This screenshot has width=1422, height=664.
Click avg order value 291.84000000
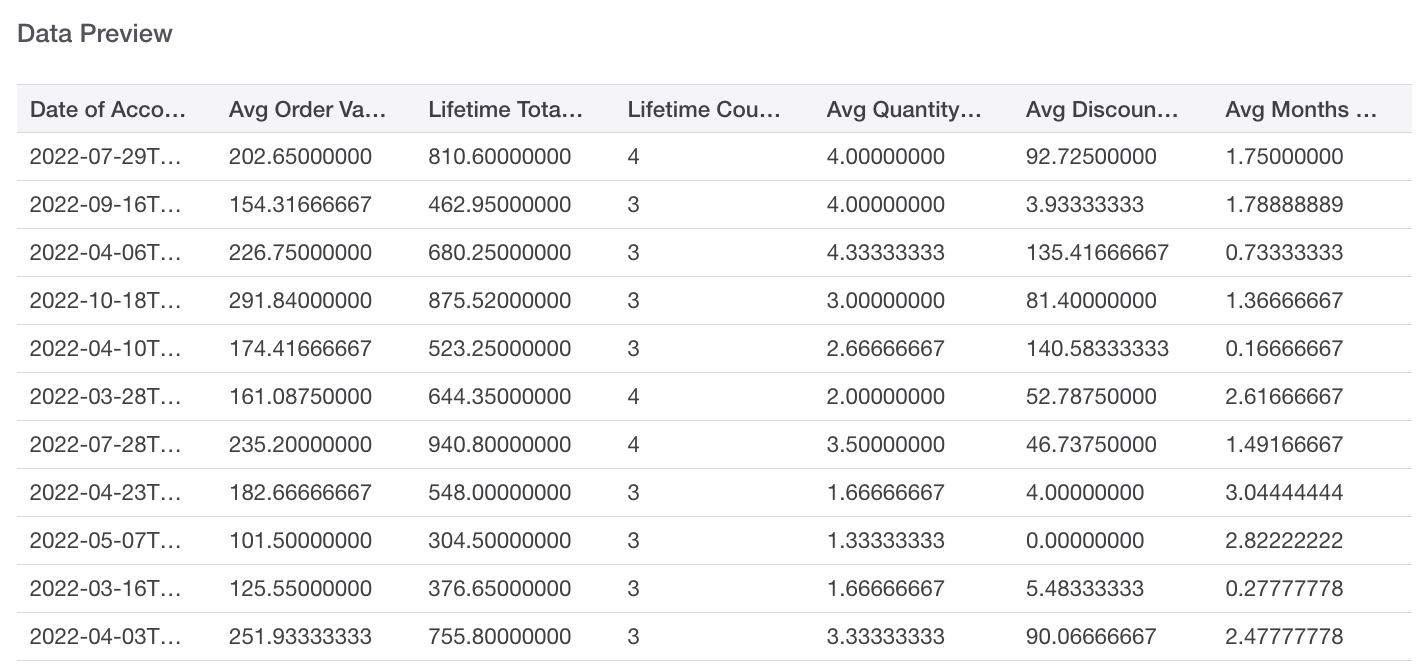tap(300, 301)
